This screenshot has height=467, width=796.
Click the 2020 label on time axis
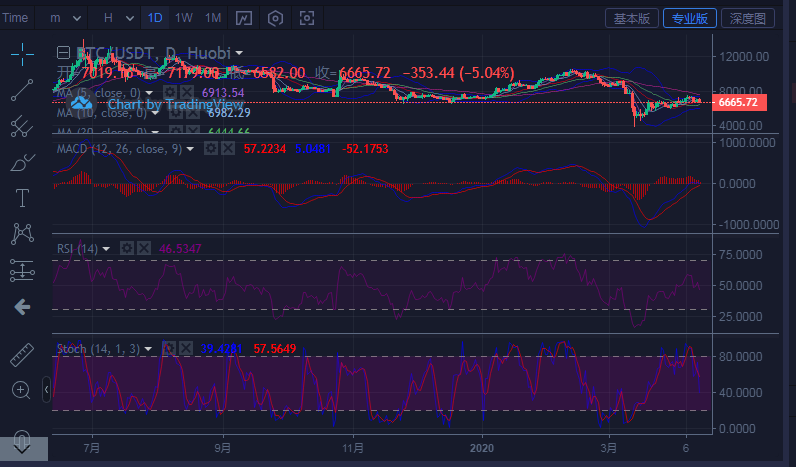(481, 448)
